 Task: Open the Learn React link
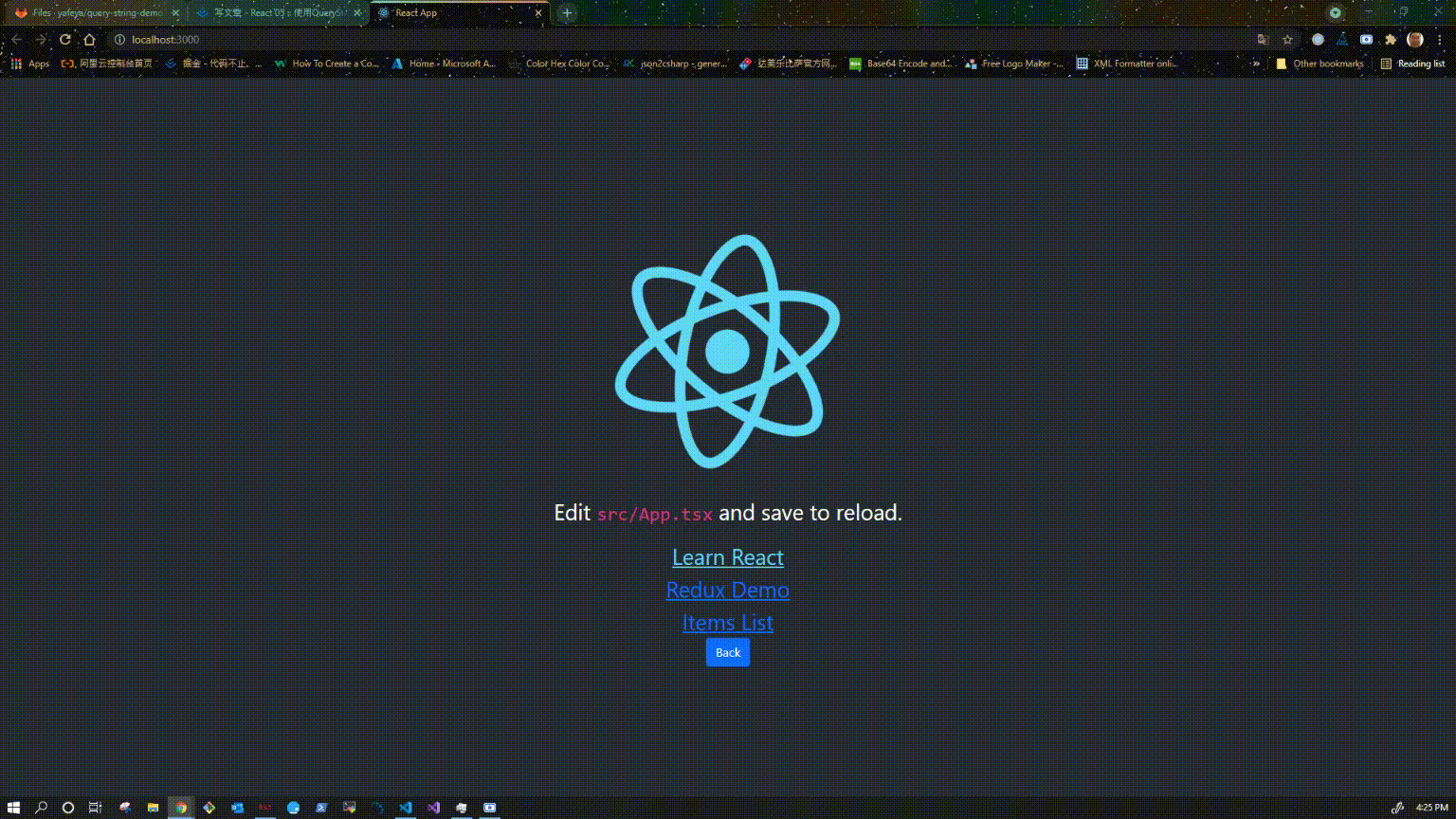728,557
